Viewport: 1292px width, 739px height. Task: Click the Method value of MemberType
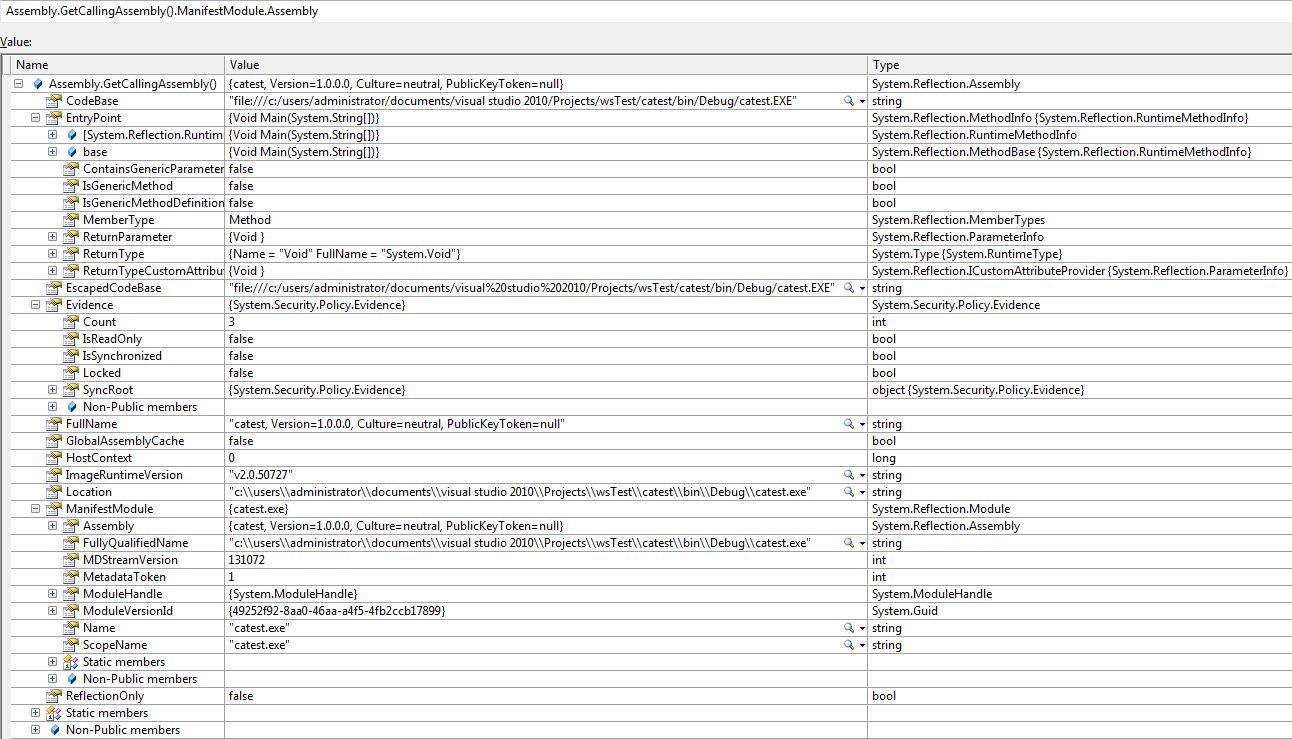[250, 220]
